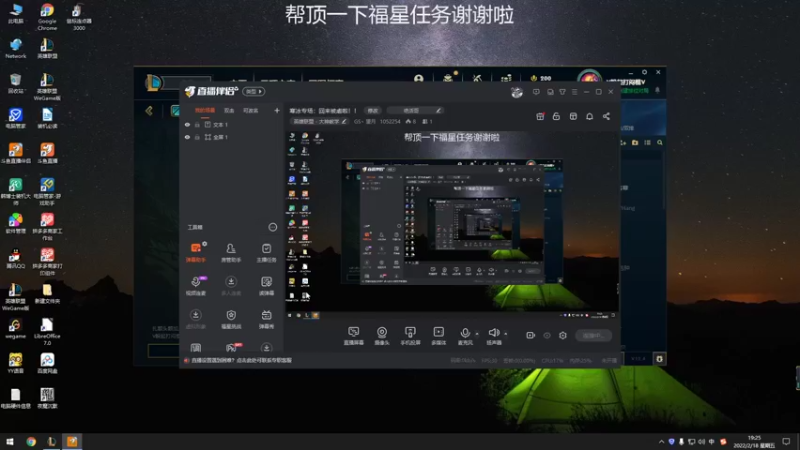Collapse the 工具箱 toolbox section

pyautogui.click(x=272, y=227)
